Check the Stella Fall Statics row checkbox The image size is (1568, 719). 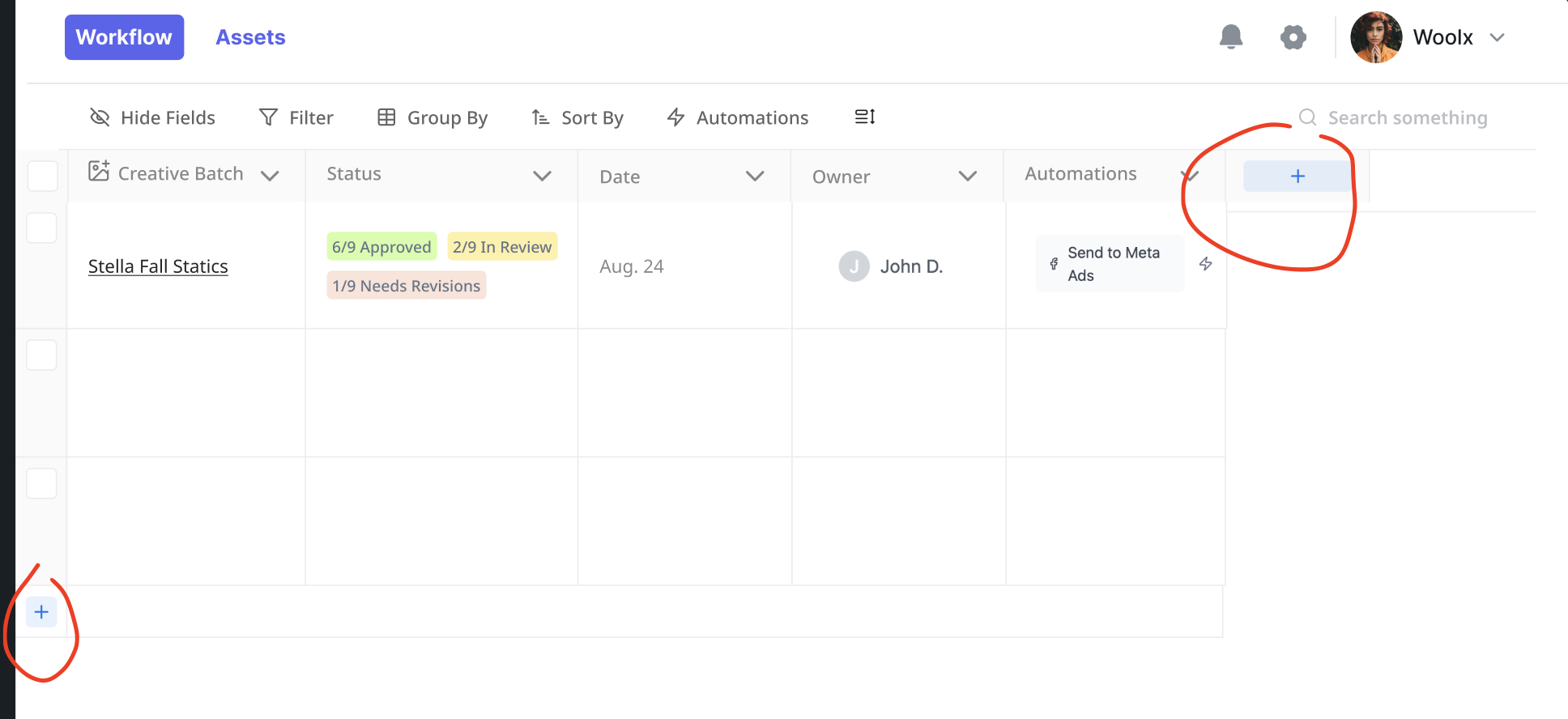coord(41,228)
